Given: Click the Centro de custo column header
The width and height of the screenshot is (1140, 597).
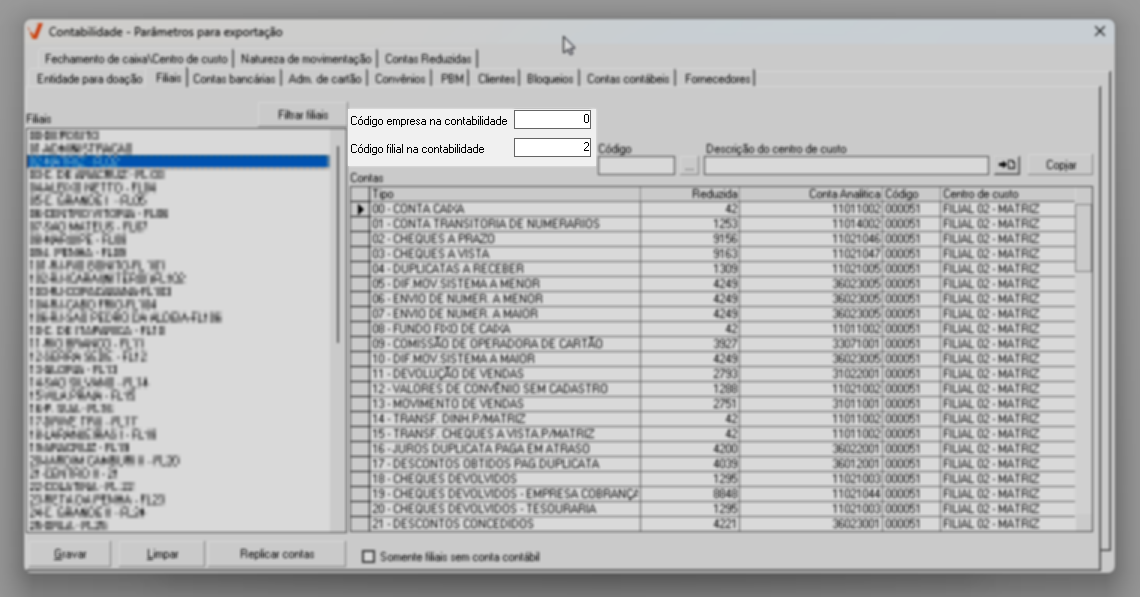Looking at the screenshot, I should pos(1008,194).
